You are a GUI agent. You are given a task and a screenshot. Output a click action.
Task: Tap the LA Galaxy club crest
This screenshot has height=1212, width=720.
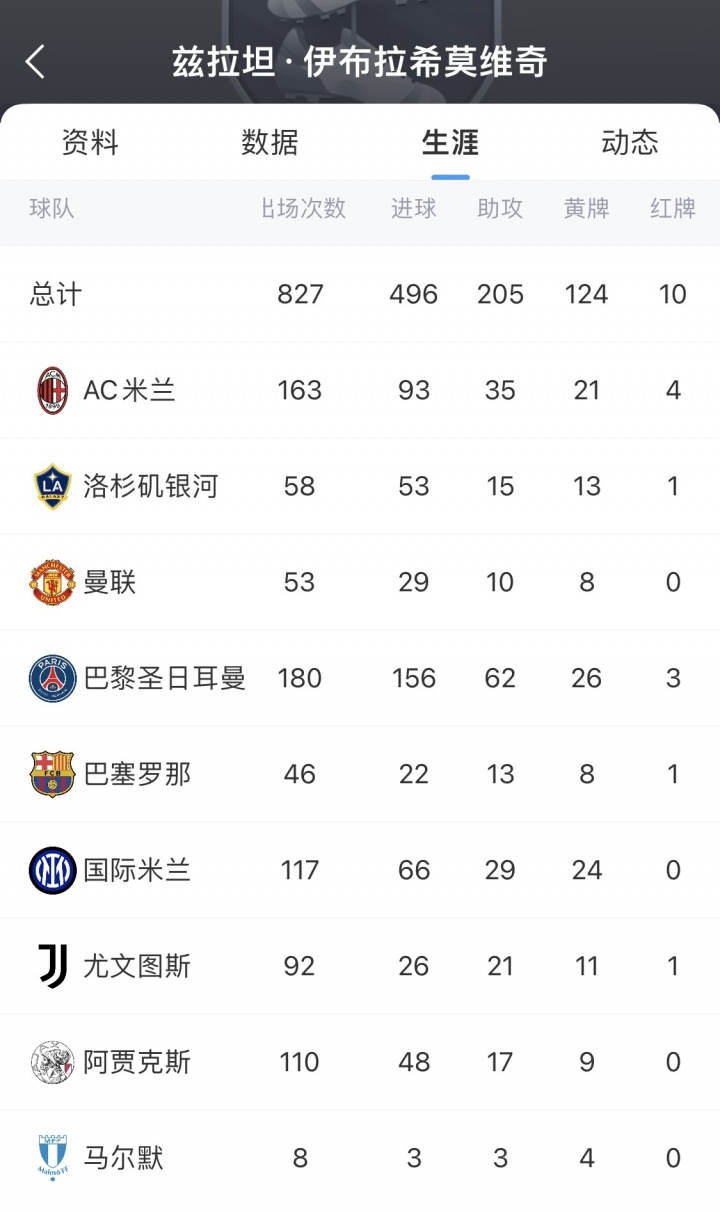(x=52, y=486)
